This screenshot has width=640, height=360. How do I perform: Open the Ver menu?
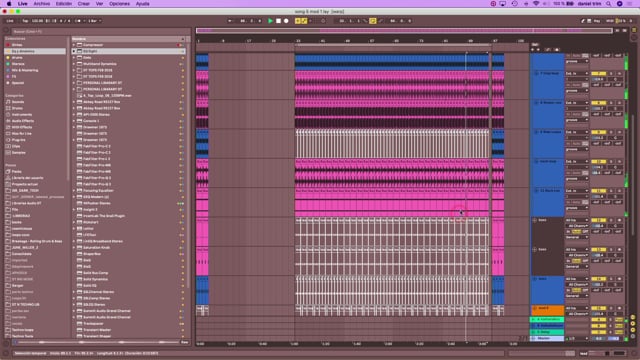coord(99,4)
